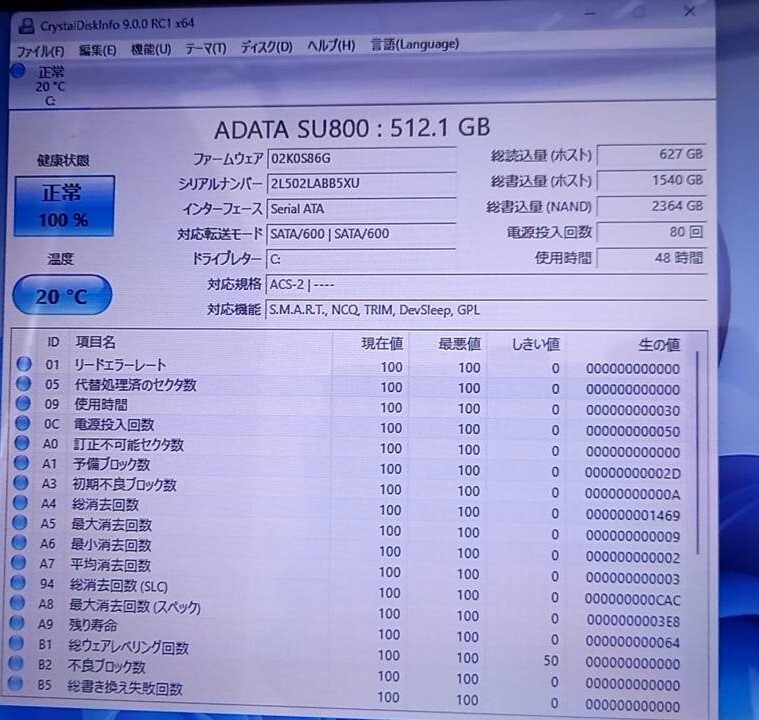Open the テーマ(T) menu
Viewport: 759px width, 720px height.
tap(206, 48)
